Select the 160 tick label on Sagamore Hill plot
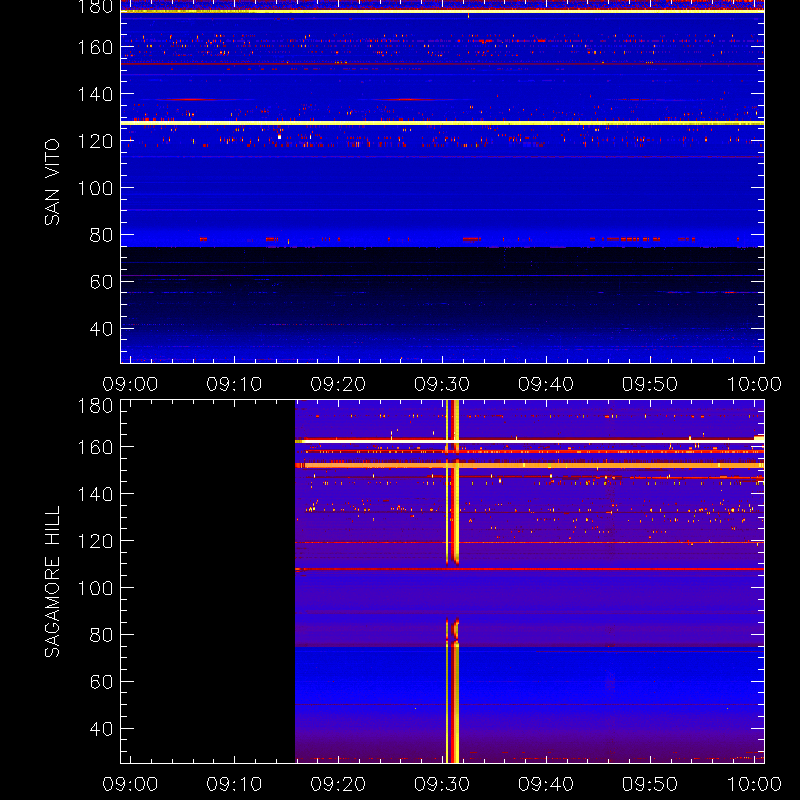This screenshot has width=800, height=800. (x=95, y=447)
